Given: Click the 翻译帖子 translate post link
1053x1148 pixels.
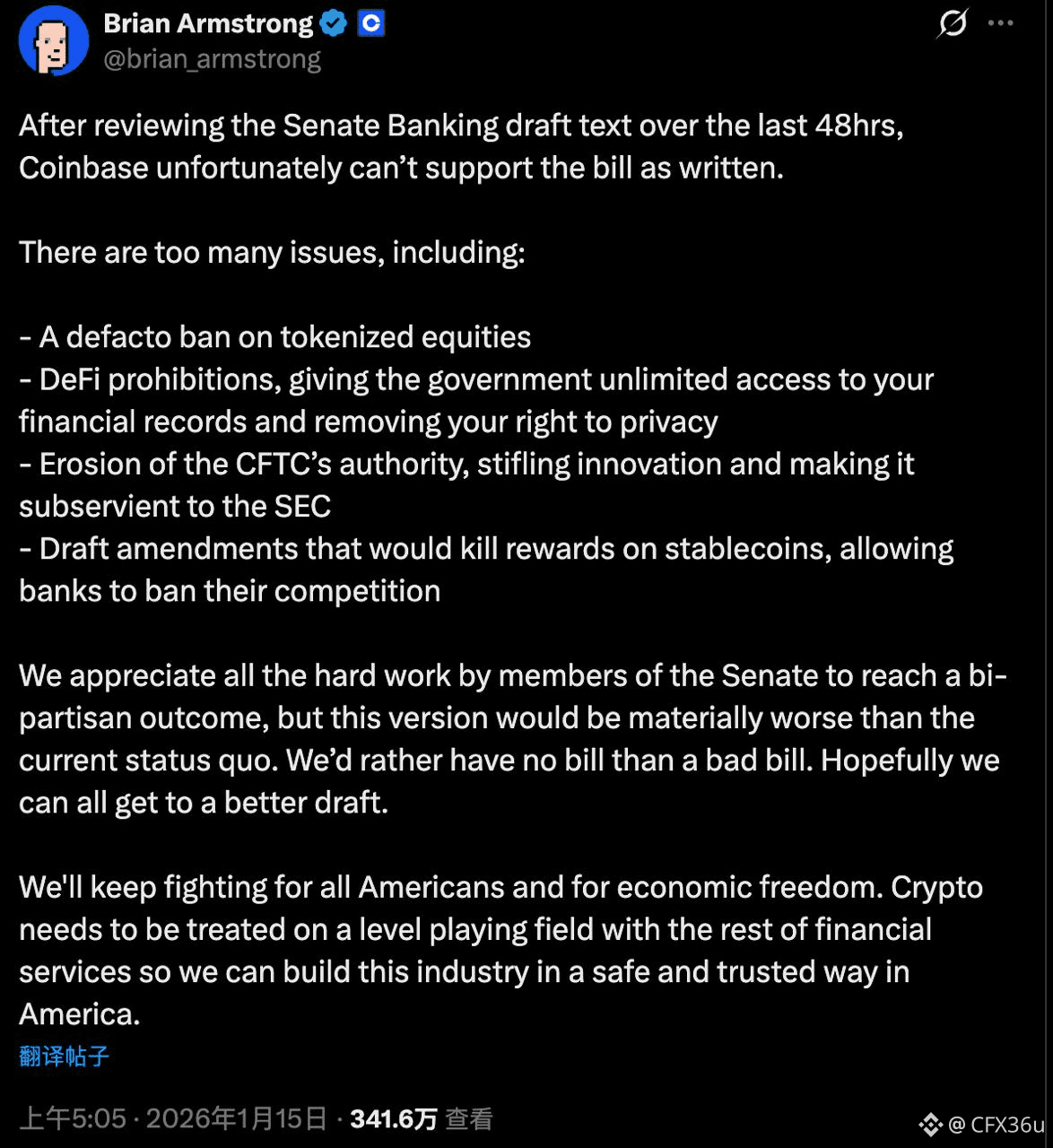Looking at the screenshot, I should [64, 1057].
